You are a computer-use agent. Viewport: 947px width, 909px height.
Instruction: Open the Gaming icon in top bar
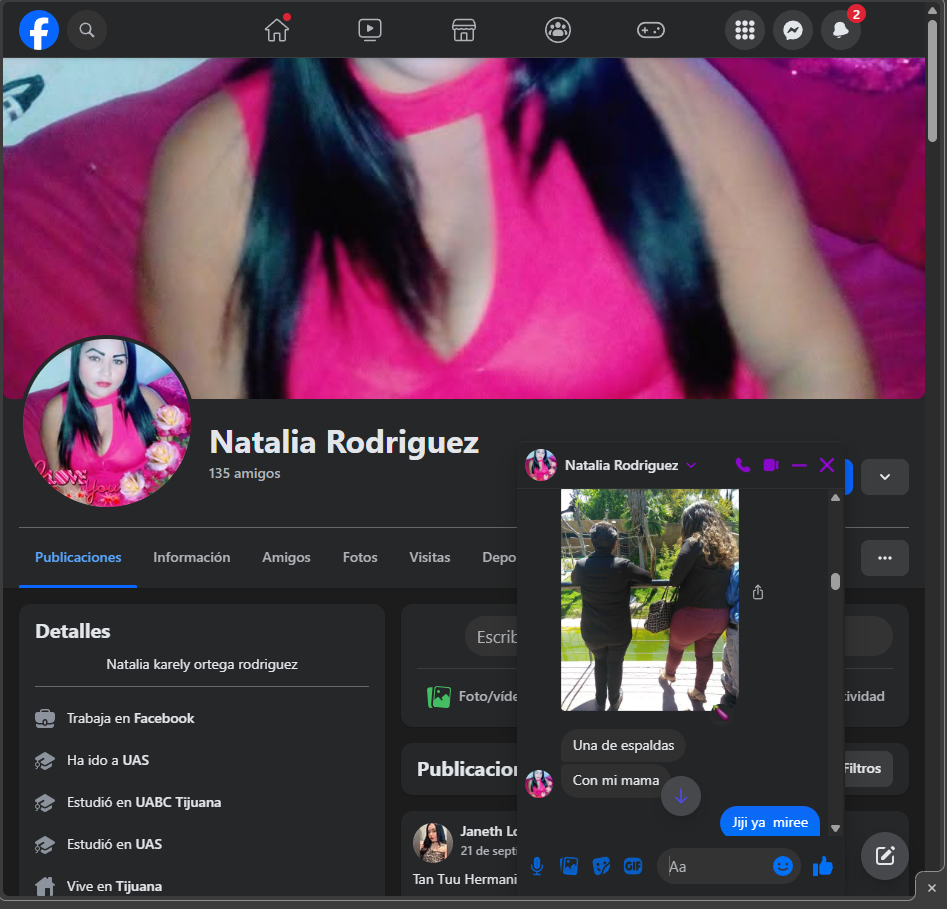651,30
